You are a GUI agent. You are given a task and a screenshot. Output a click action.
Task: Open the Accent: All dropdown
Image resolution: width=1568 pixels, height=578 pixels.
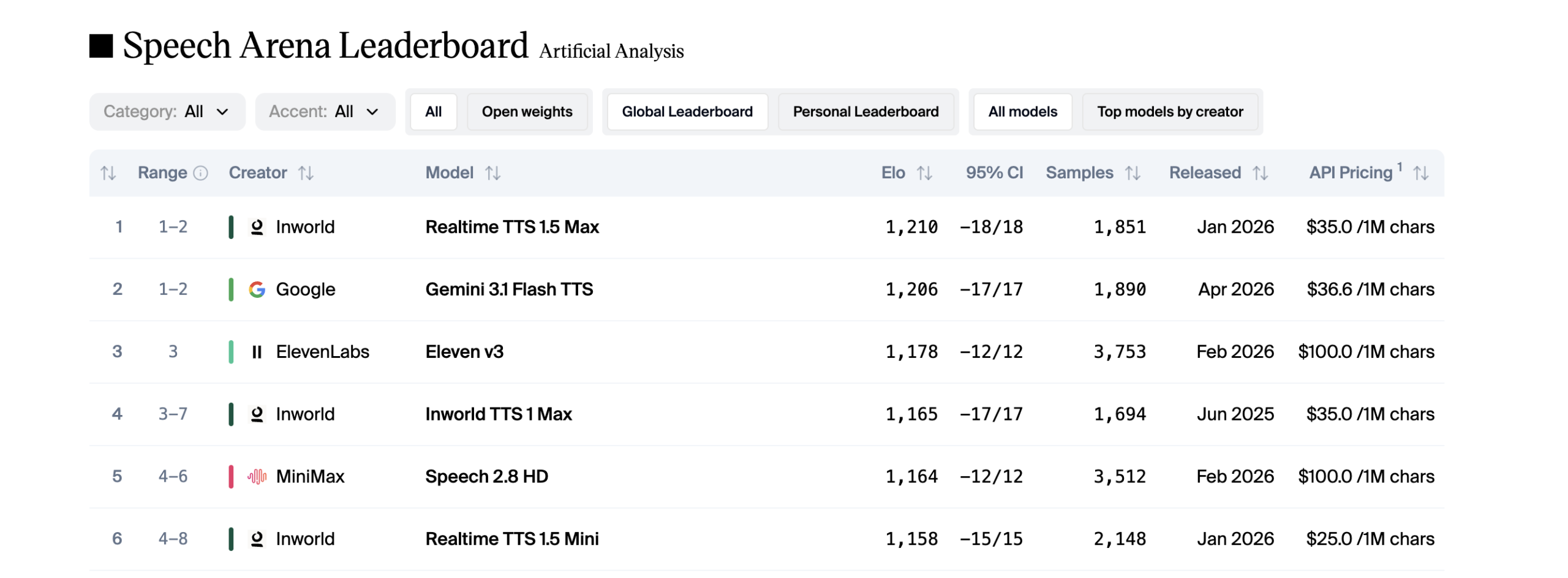click(x=325, y=112)
